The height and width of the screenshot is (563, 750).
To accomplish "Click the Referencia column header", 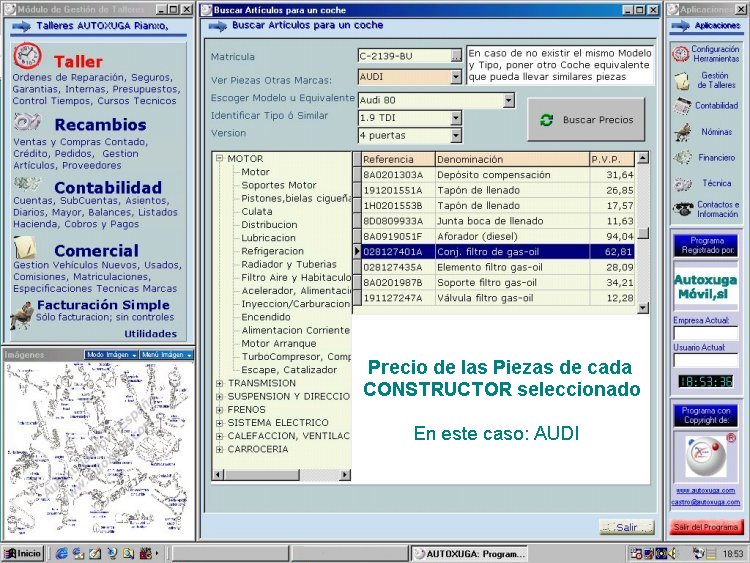I will point(398,159).
